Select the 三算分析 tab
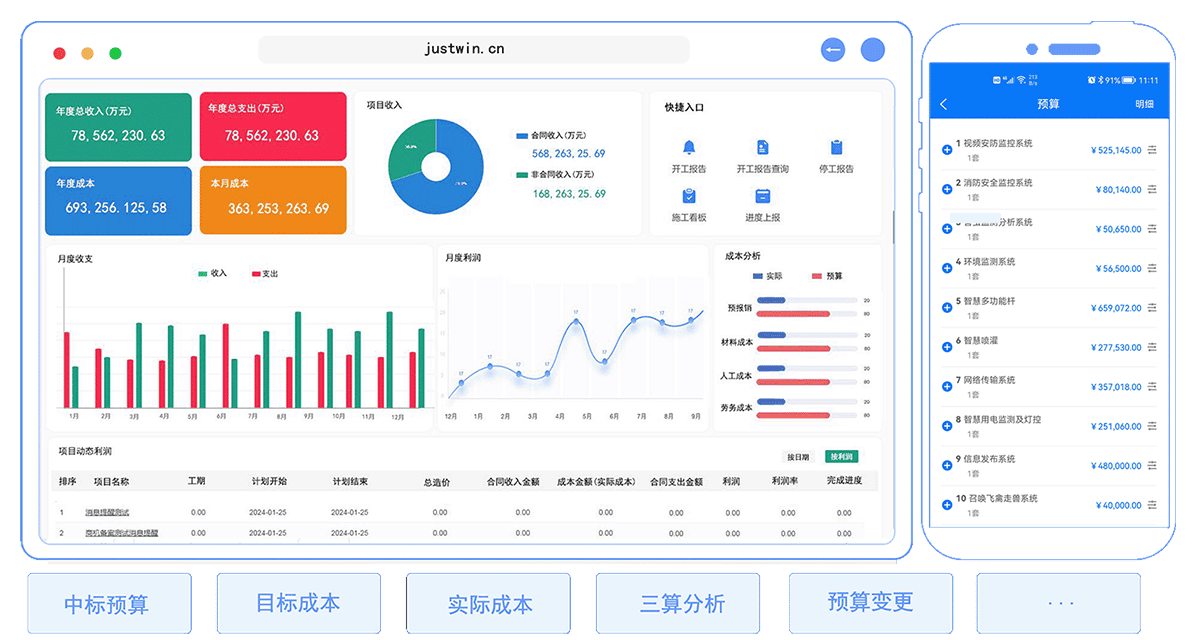The width and height of the screenshot is (1200, 640). pos(683,603)
